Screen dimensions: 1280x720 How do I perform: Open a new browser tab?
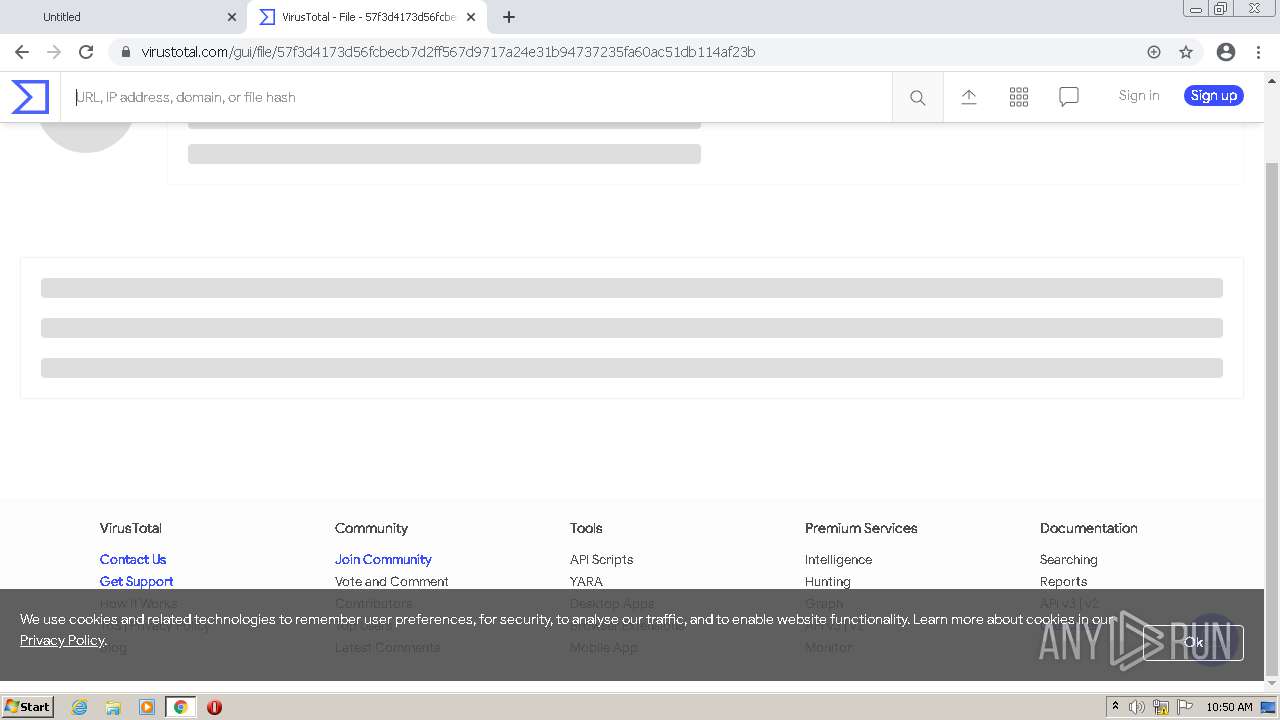pyautogui.click(x=509, y=17)
